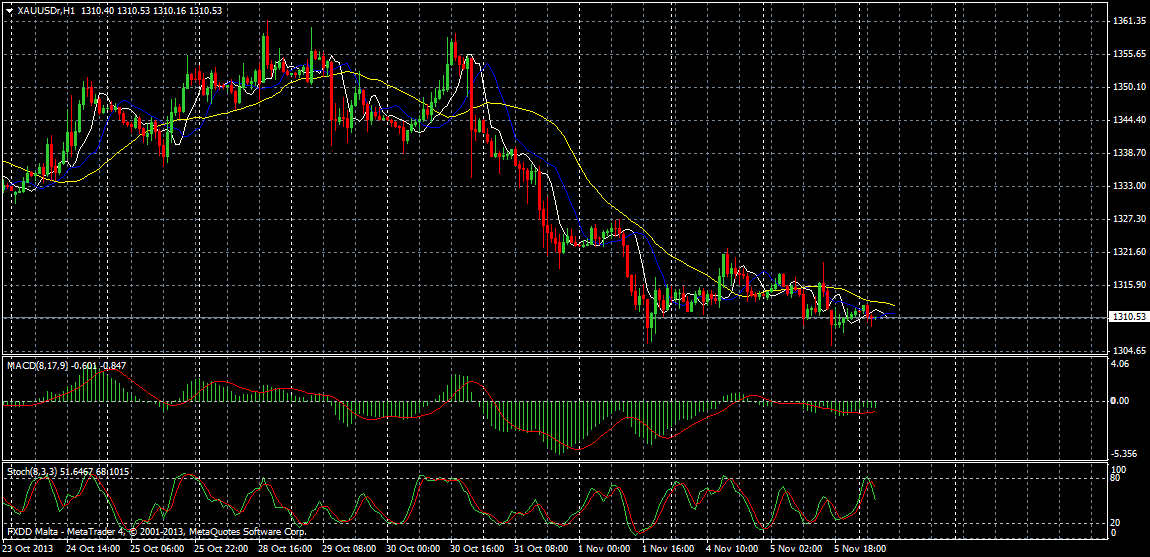Click the 1304.65 price scale label

point(1127,351)
